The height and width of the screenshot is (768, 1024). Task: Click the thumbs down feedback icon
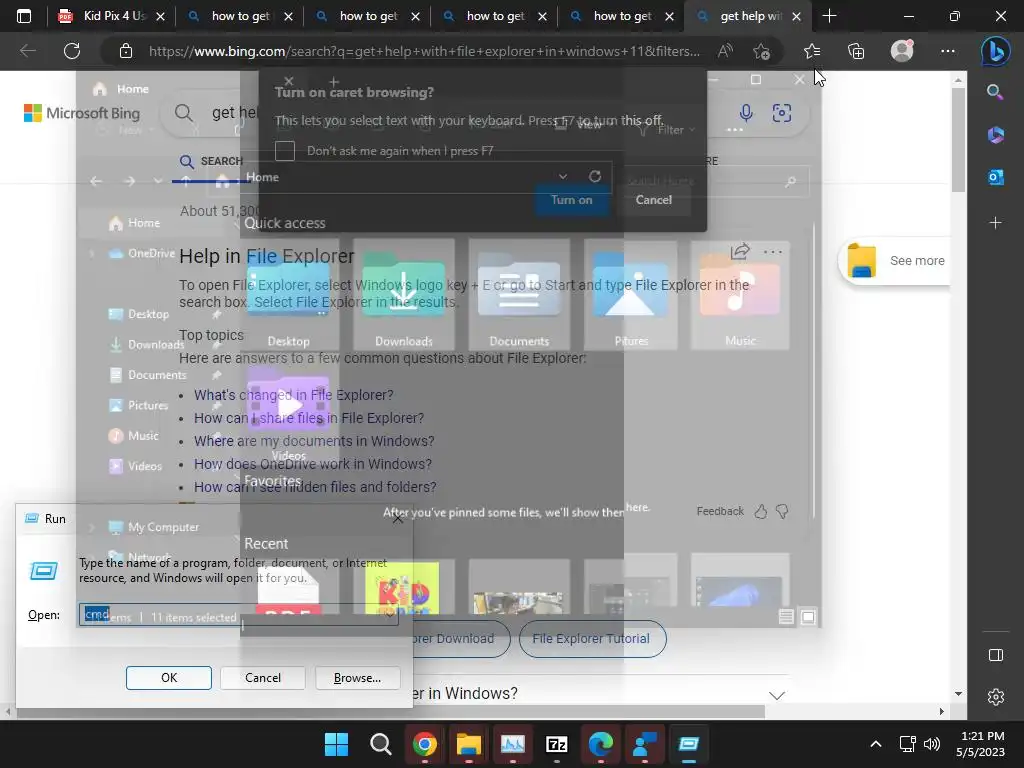(782, 511)
